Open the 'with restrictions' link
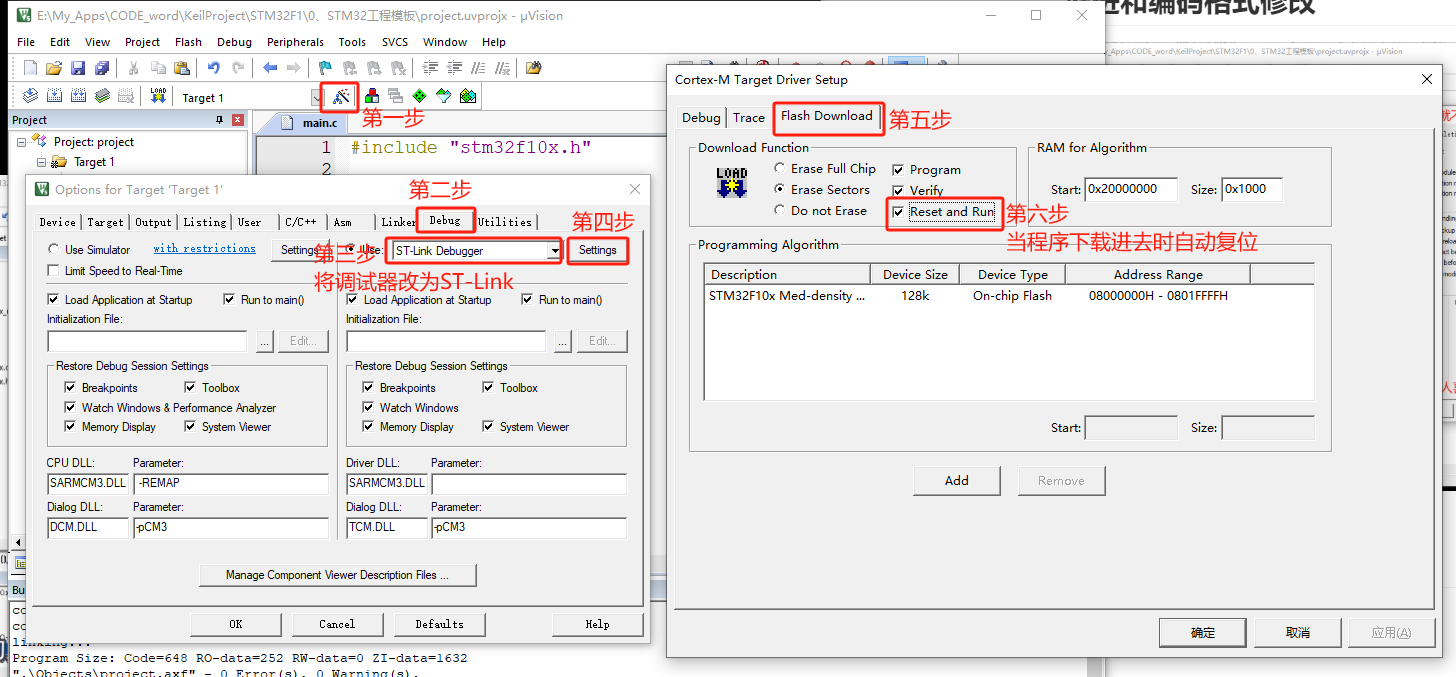The image size is (1456, 677). [204, 249]
